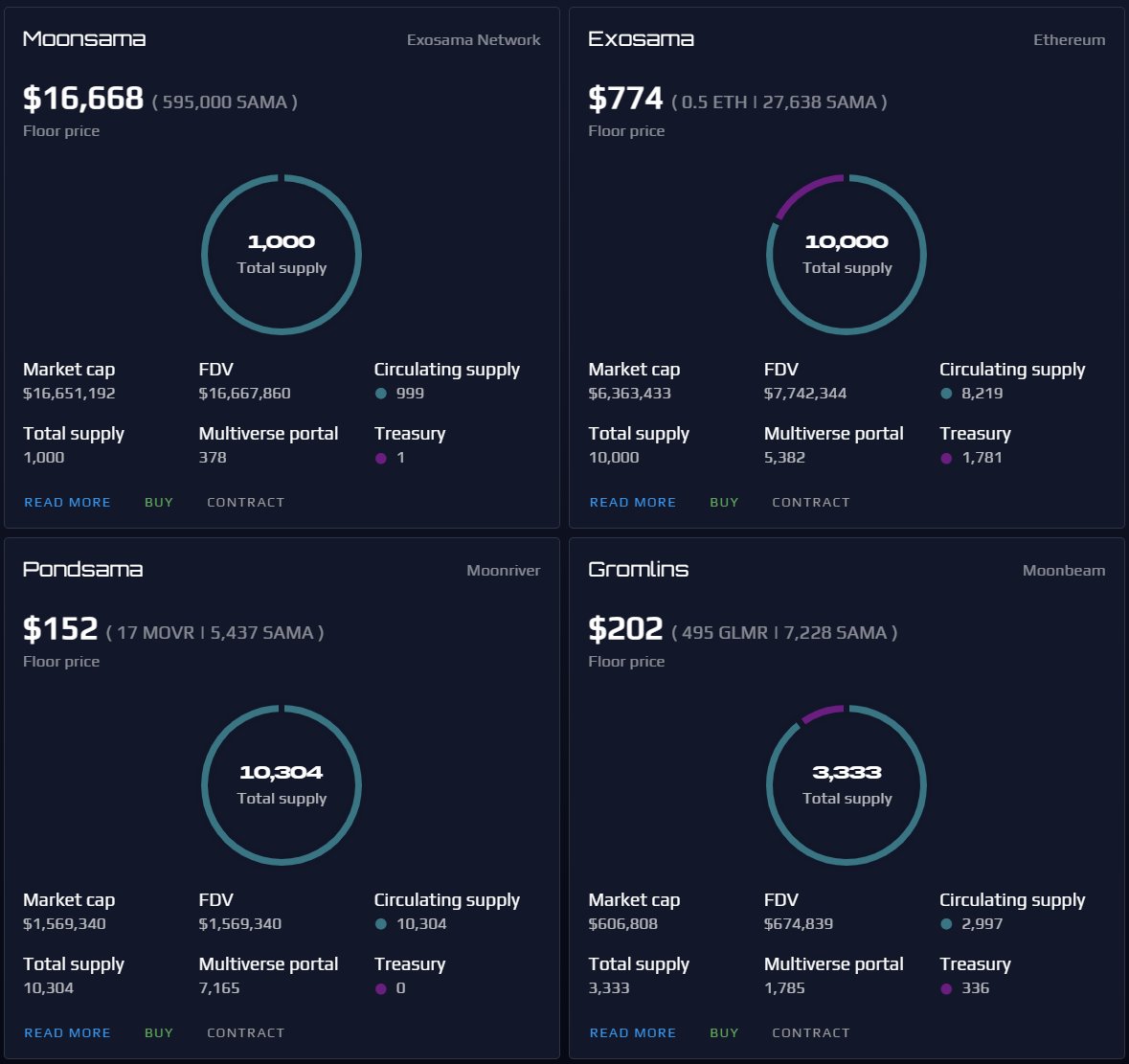Click the Gromlins card title
Screen dimensions: 1129x1064
(x=639, y=570)
